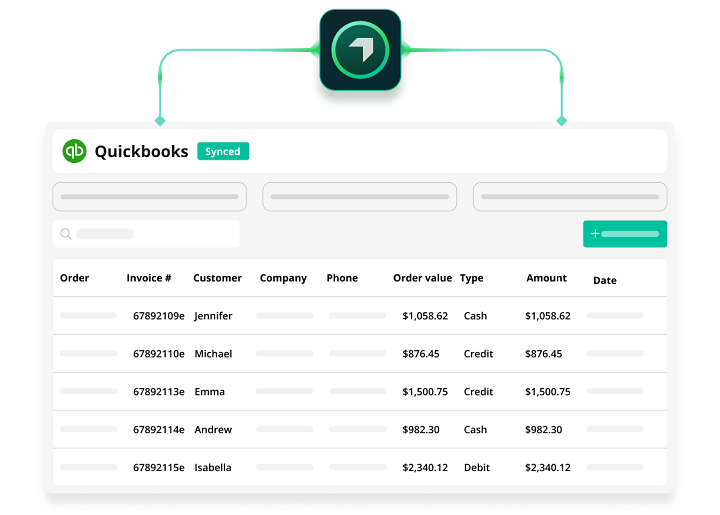Open invoice 67892113e for Emma

tap(158, 392)
